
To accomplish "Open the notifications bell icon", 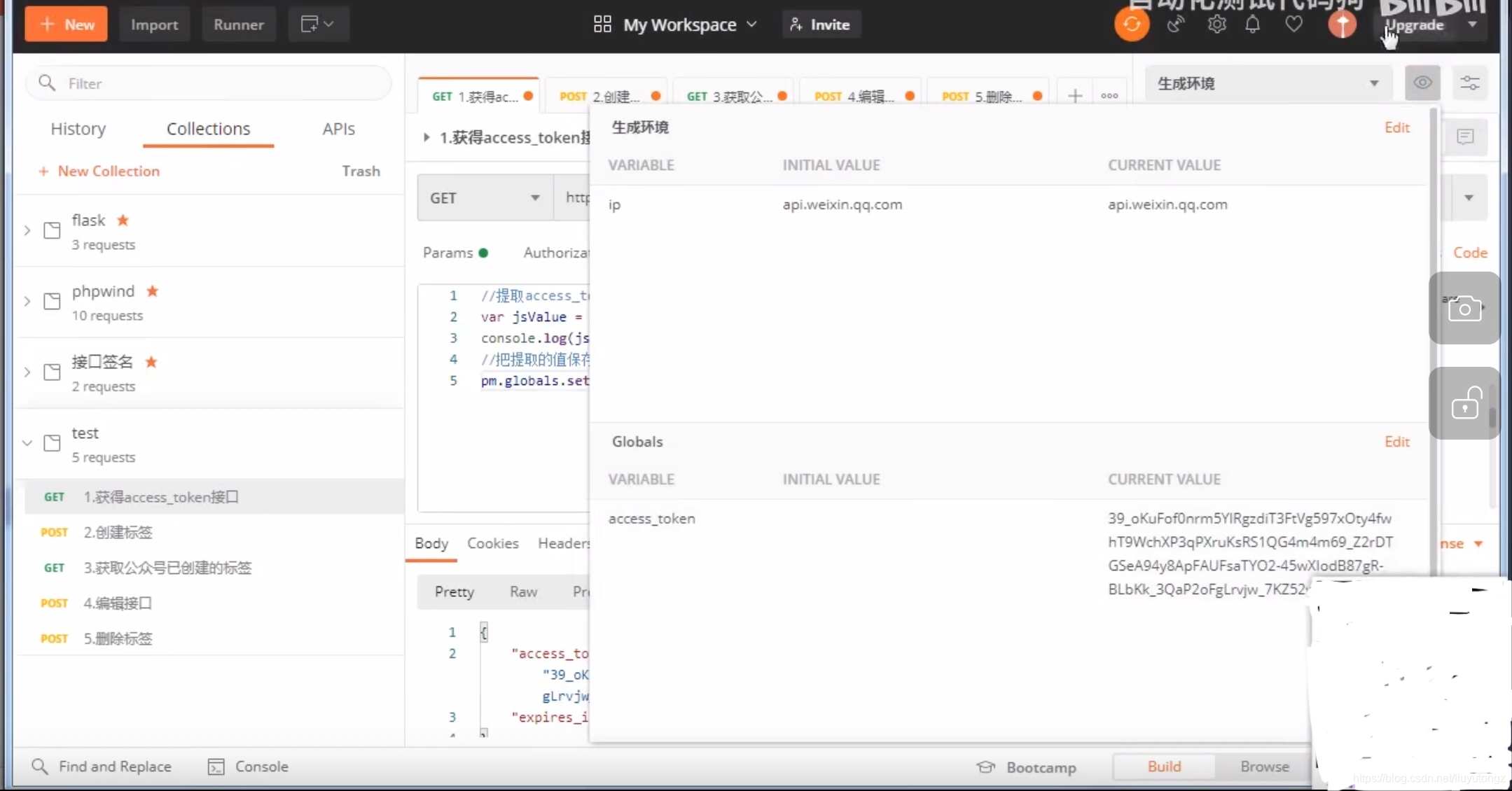I will (1252, 24).
